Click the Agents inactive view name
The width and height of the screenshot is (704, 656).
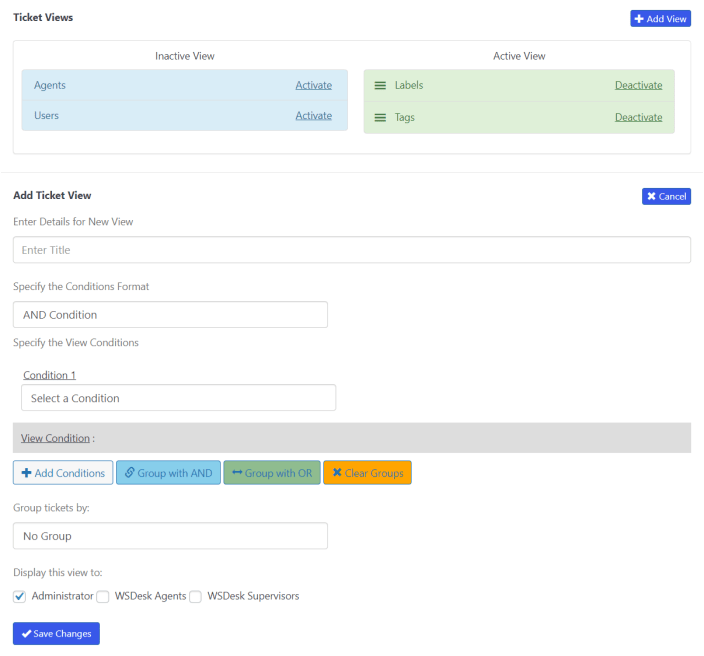(50, 85)
